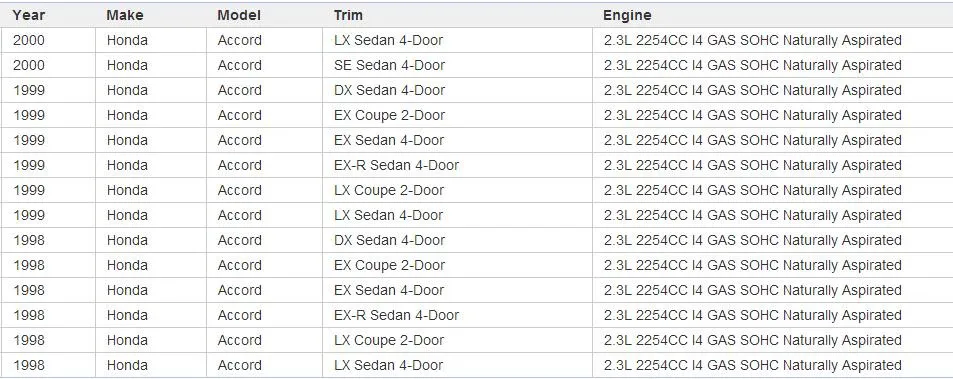The width and height of the screenshot is (953, 379).
Task: Select the 1999 EX-R Sedan 4-Door trim cell
Action: (457, 165)
